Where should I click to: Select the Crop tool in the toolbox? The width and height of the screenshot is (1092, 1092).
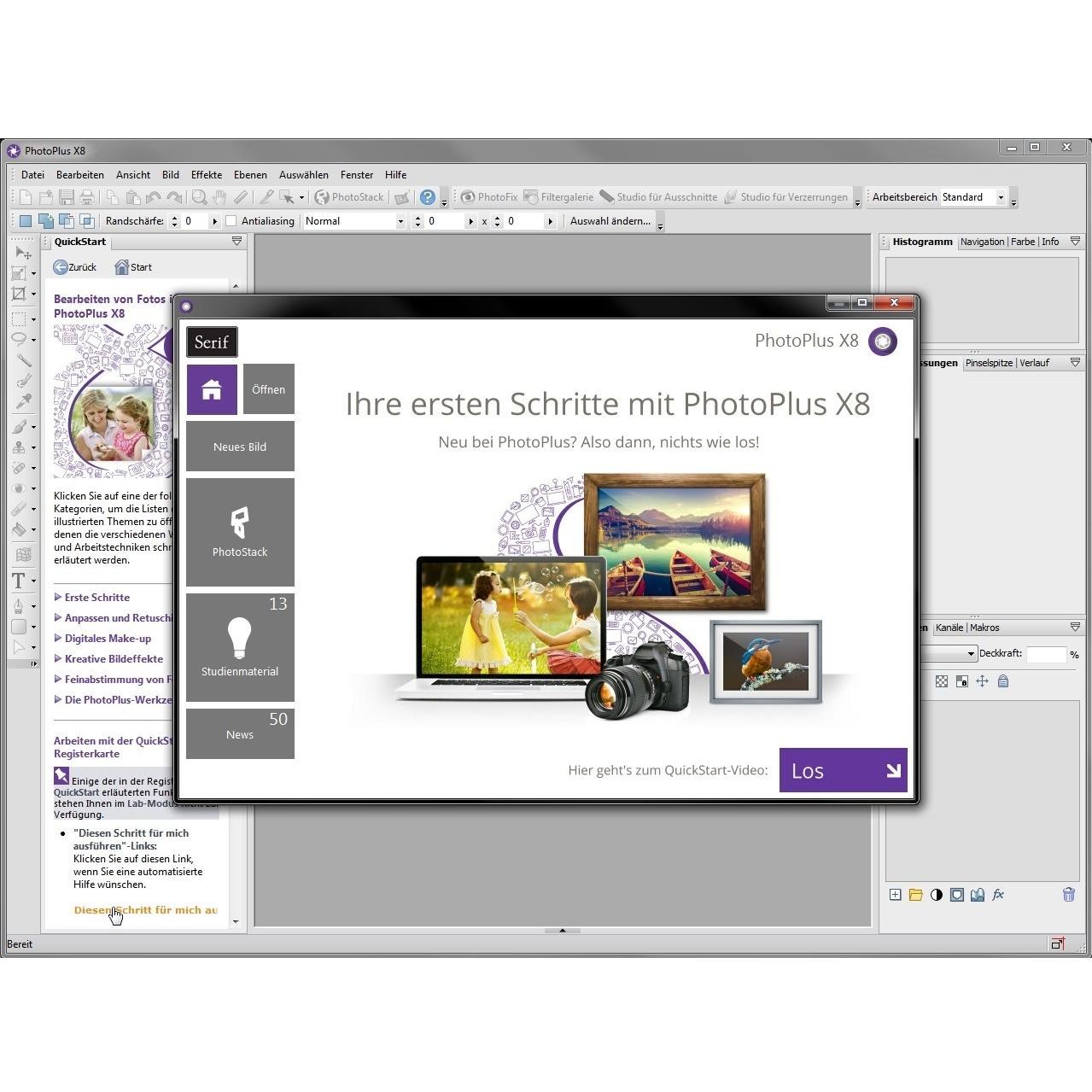[x=19, y=294]
